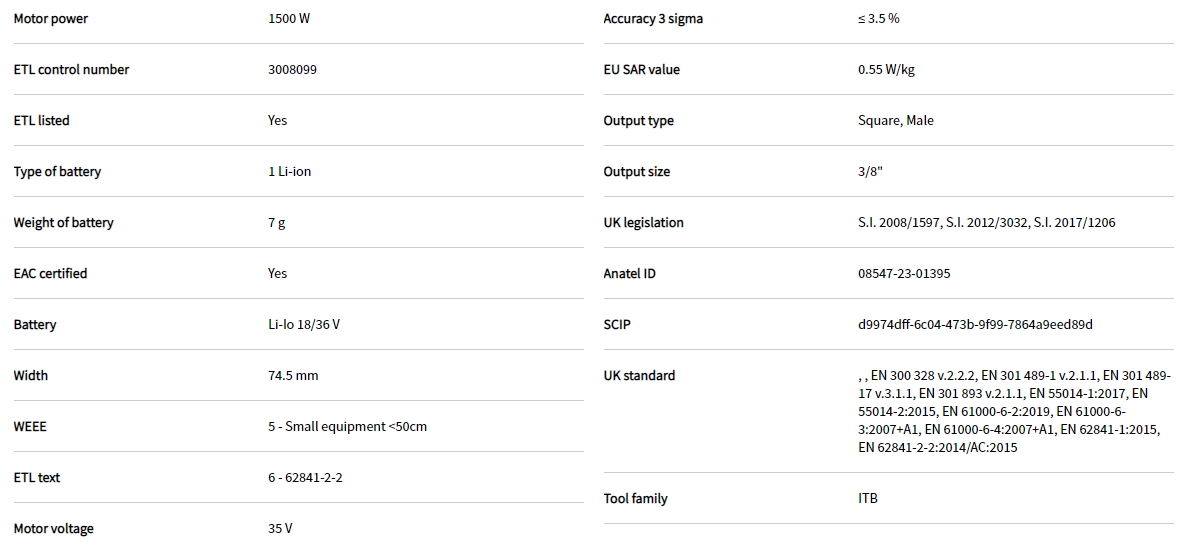Screen dimensions: 1191x548
Task: Select the WEEE '5 - Small equipment <50cm' value
Action: coord(347,427)
